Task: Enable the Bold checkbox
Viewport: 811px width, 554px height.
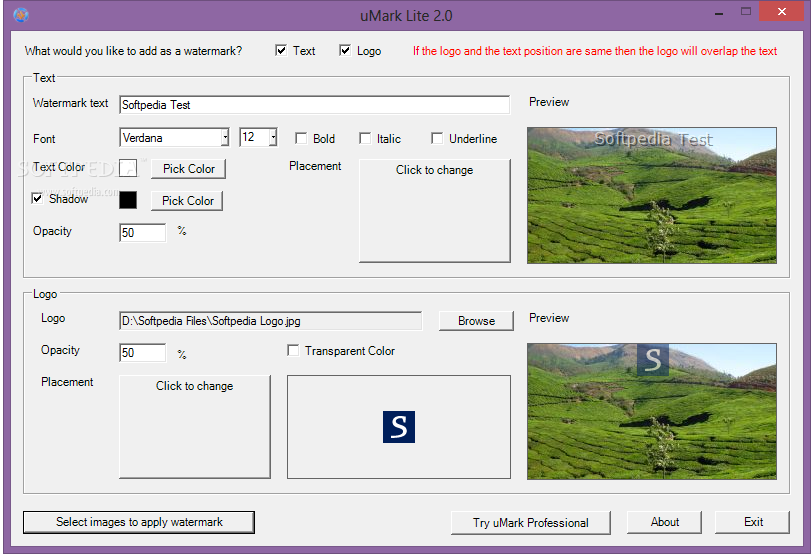Action: point(301,138)
